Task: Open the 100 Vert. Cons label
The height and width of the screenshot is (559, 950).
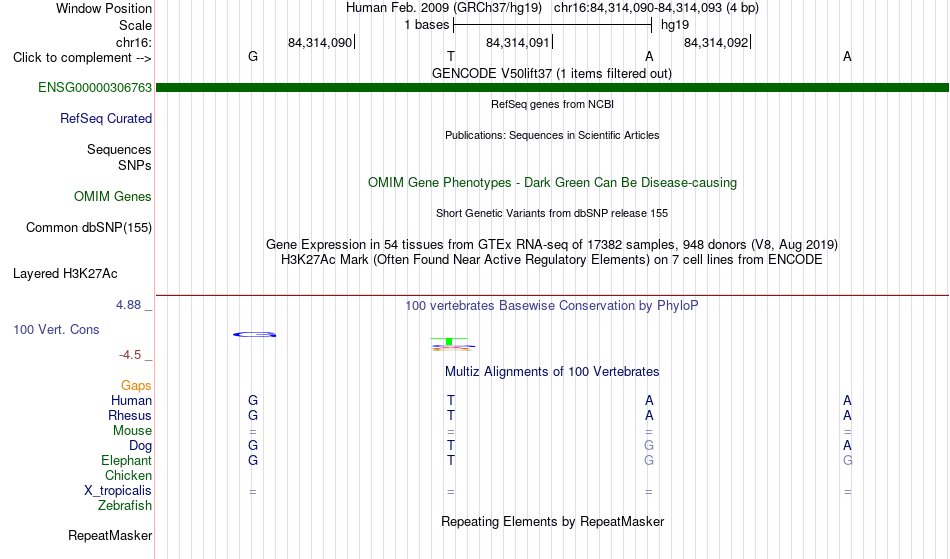Action: (56, 329)
